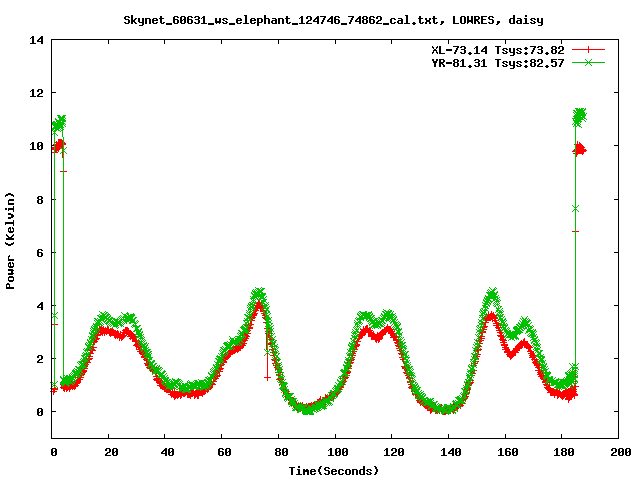The height and width of the screenshot is (480, 640).
Task: Click the x-axis tick label 120
Action: [x=394, y=452]
